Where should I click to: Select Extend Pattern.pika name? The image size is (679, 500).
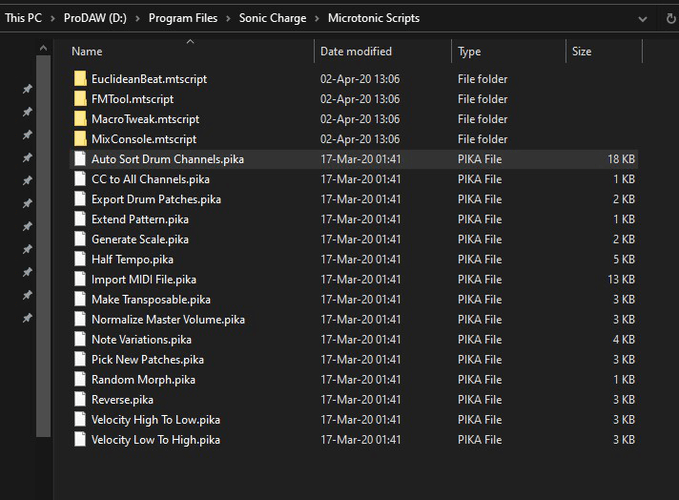[x=140, y=219]
